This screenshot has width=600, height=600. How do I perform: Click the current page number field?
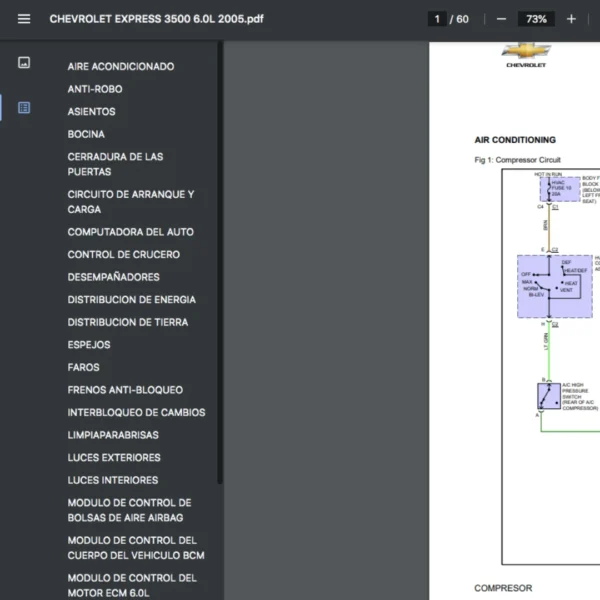click(x=436, y=19)
